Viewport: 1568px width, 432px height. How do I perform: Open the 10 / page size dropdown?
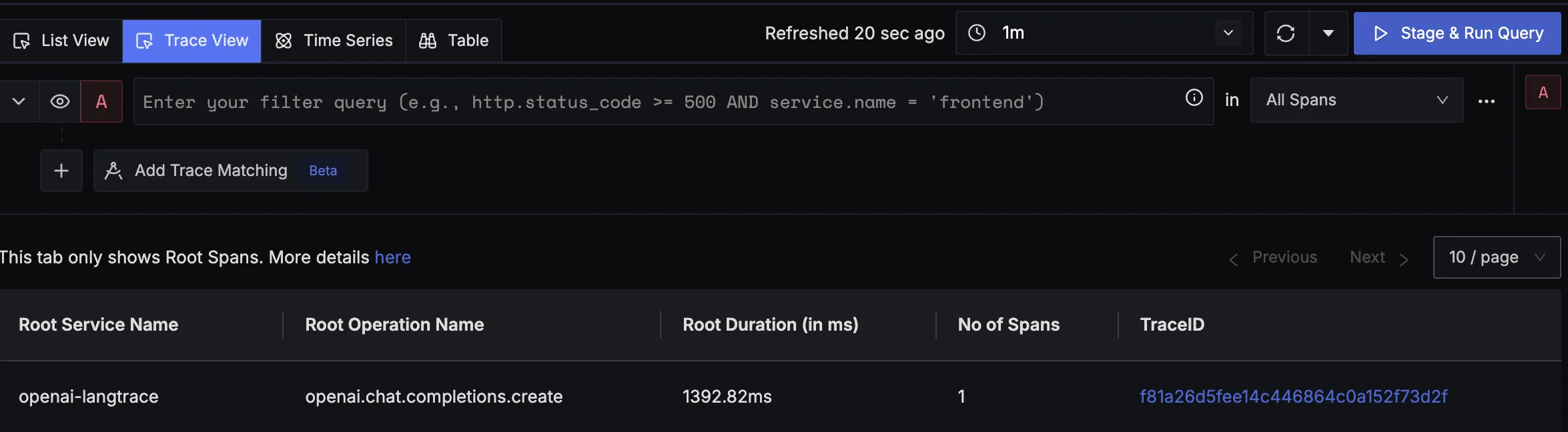coord(1496,257)
